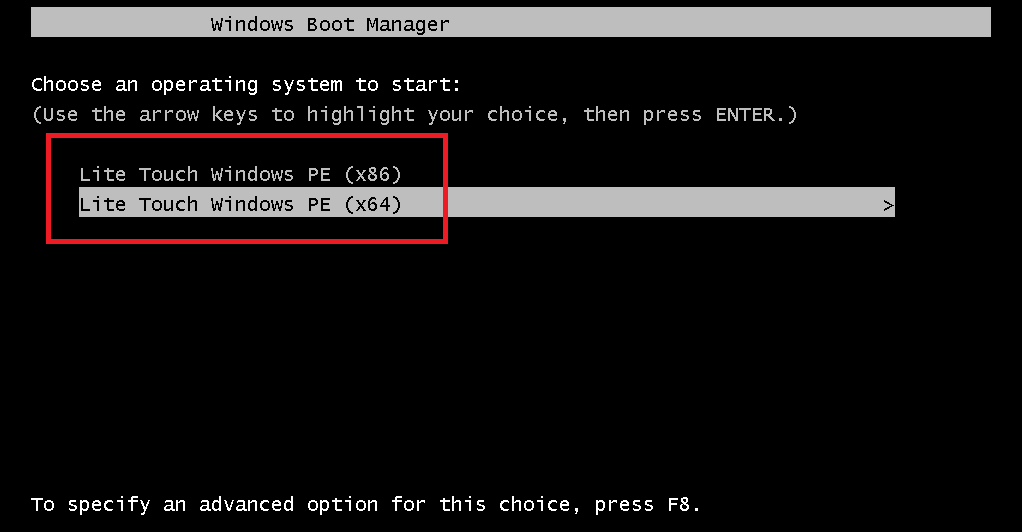
Task: Click the word 'Windows' in the title bar
Action: pos(252,24)
